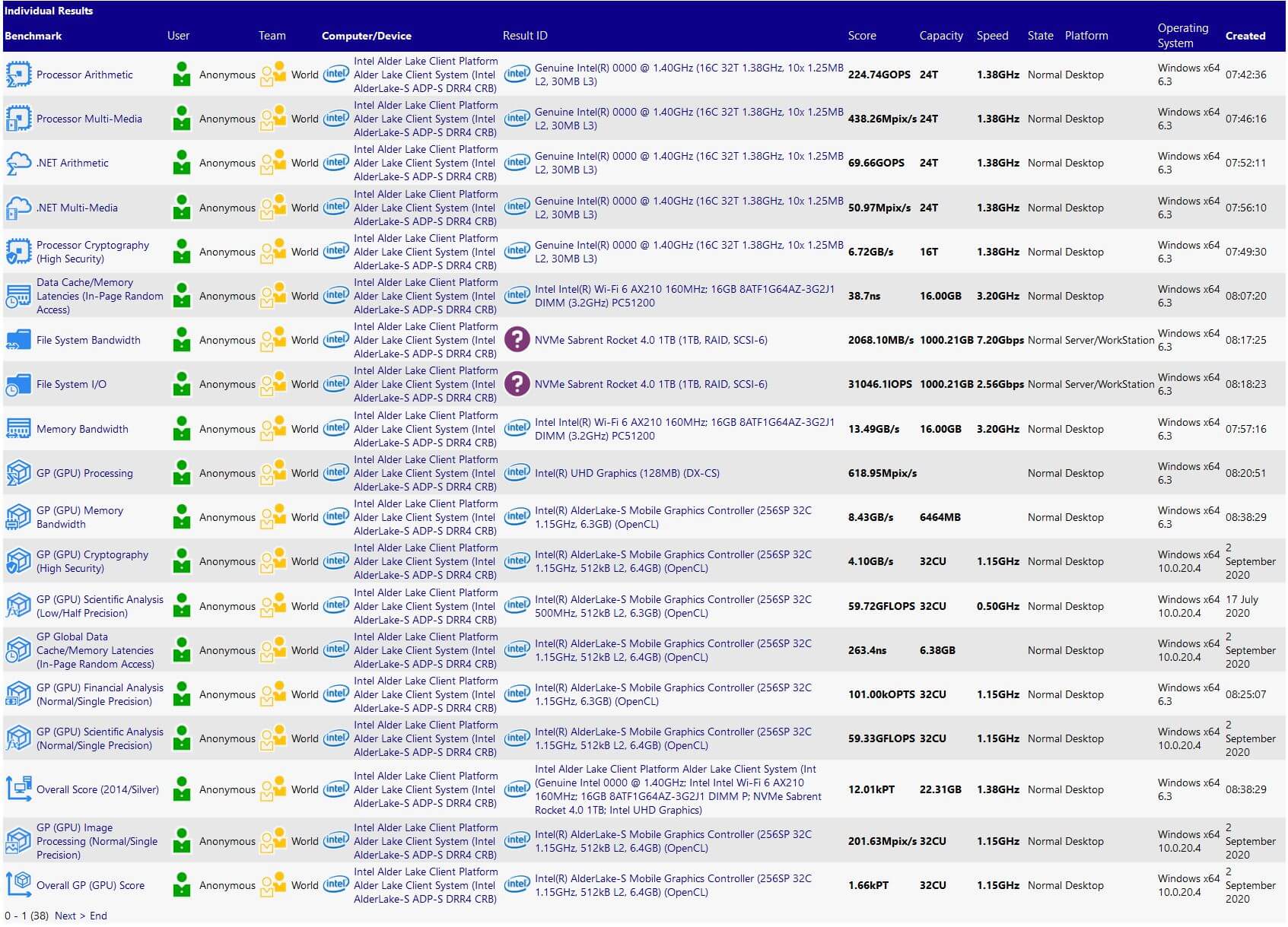Click the Created column header
This screenshot has height=927, width=1288.
click(x=1245, y=36)
